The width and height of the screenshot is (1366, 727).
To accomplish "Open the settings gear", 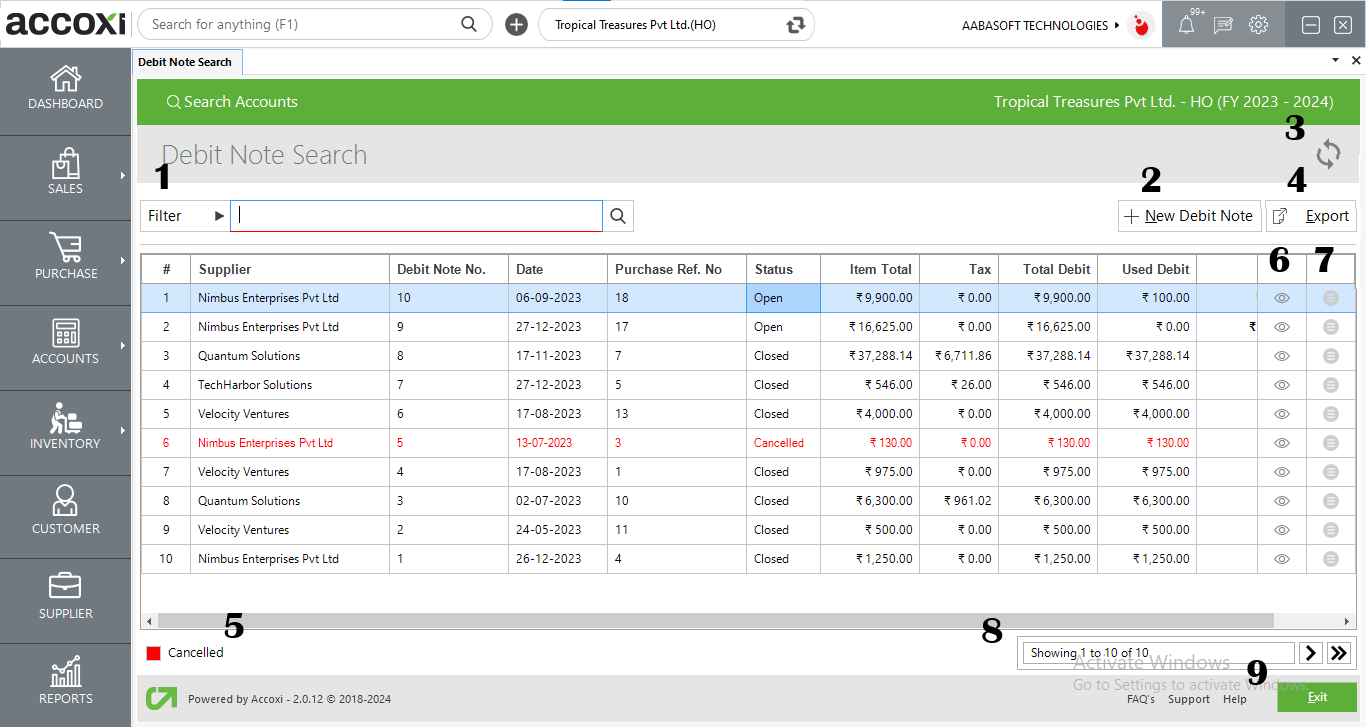I will 1258,24.
